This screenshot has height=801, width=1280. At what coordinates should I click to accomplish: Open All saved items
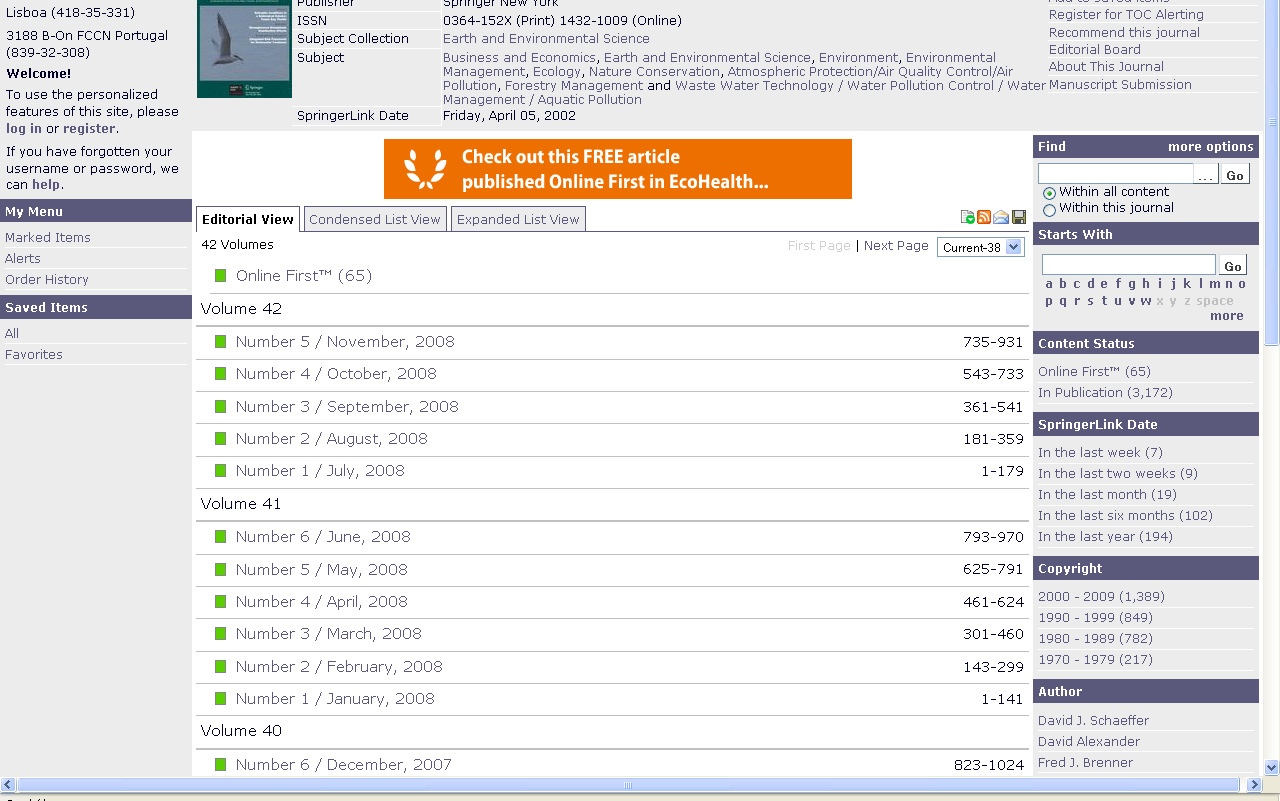[12, 333]
